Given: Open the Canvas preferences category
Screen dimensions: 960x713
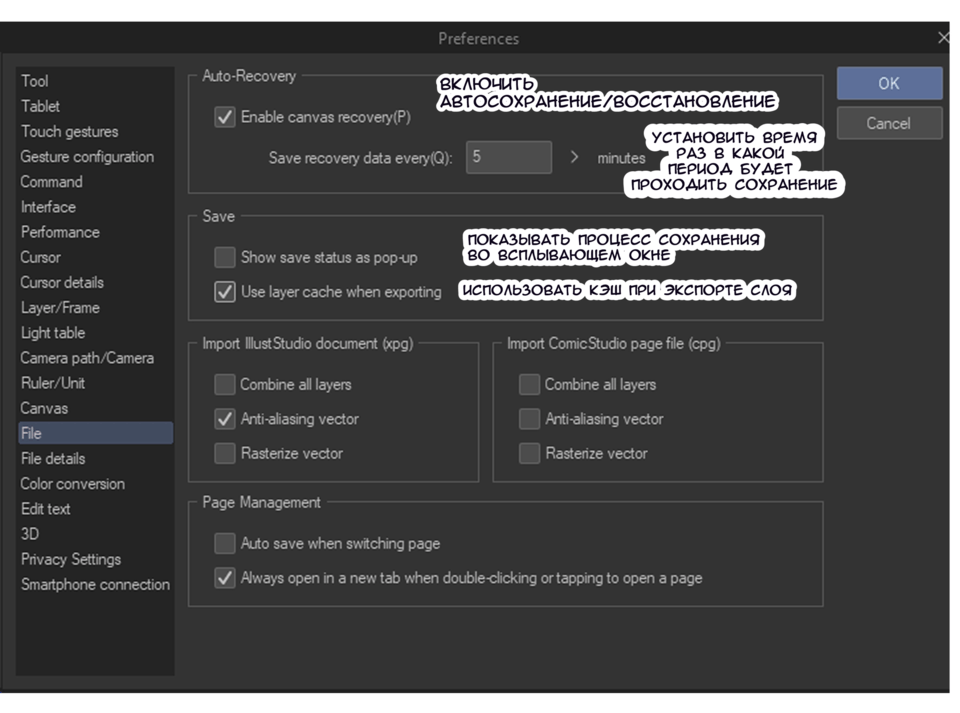Looking at the screenshot, I should [44, 408].
